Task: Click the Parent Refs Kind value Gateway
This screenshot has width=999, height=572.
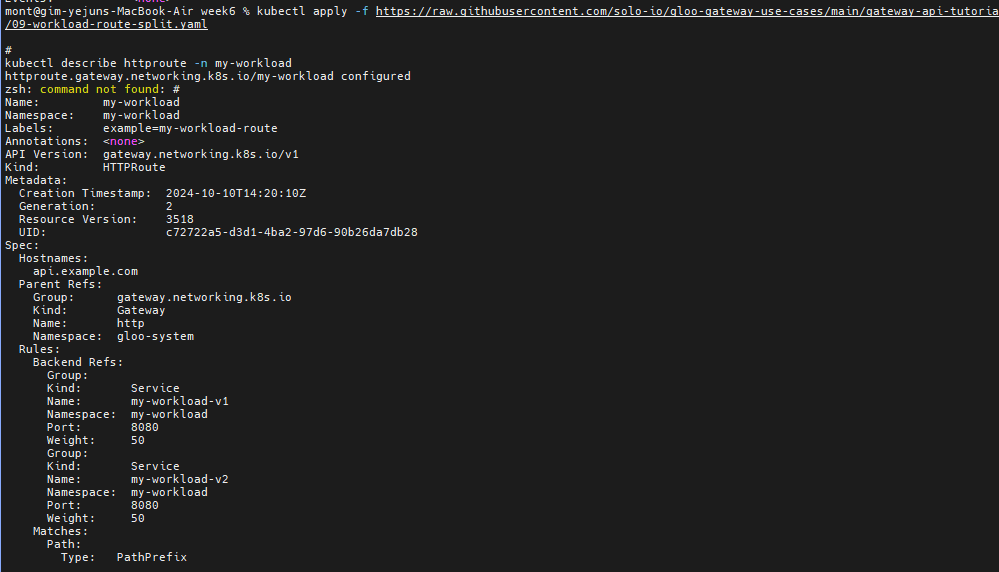Action: 141,310
